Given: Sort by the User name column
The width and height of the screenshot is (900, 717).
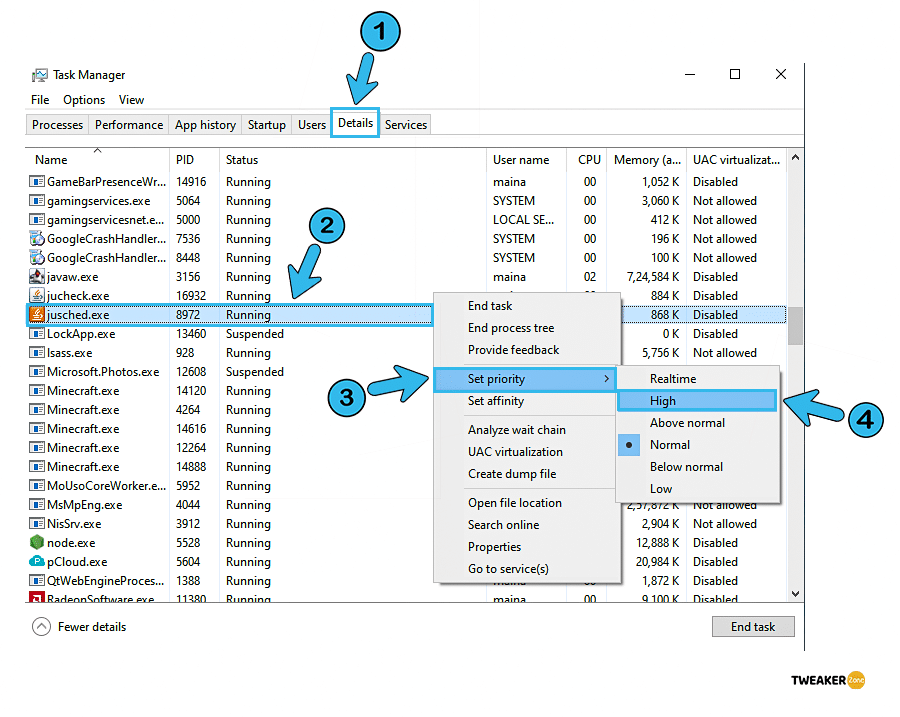Looking at the screenshot, I should [x=526, y=160].
